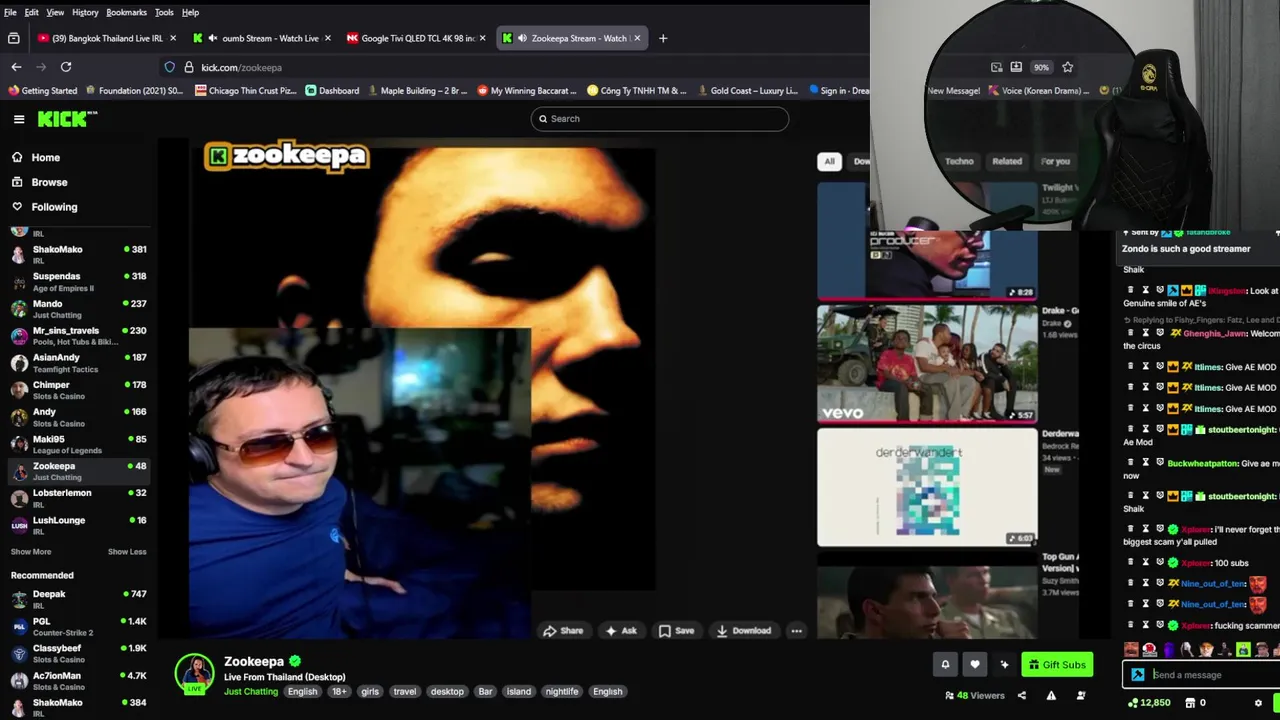Open AsianAndy channel in sidebar
This screenshot has width=1280, height=720.
78,363
